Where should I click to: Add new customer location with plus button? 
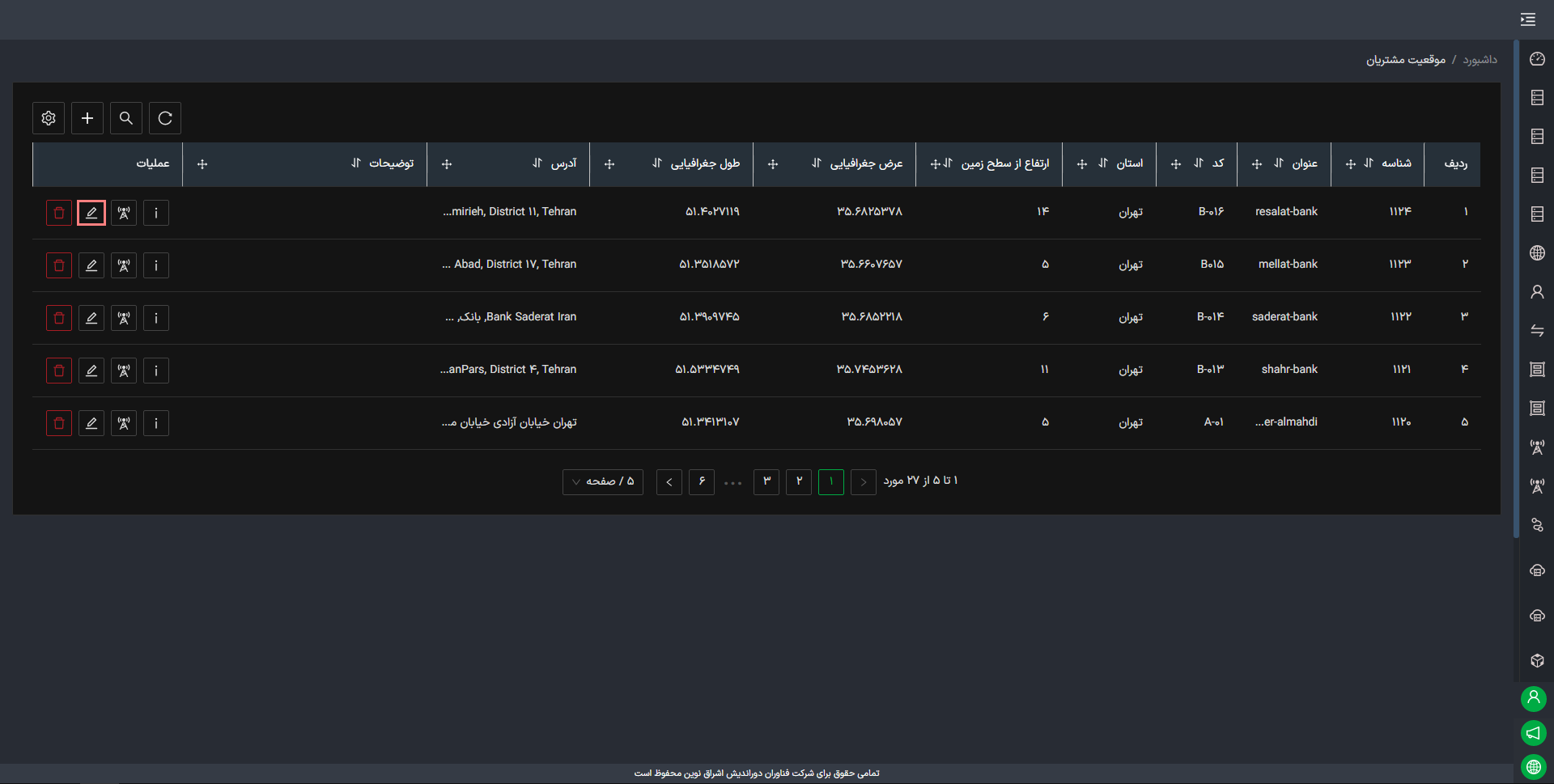coord(87,118)
